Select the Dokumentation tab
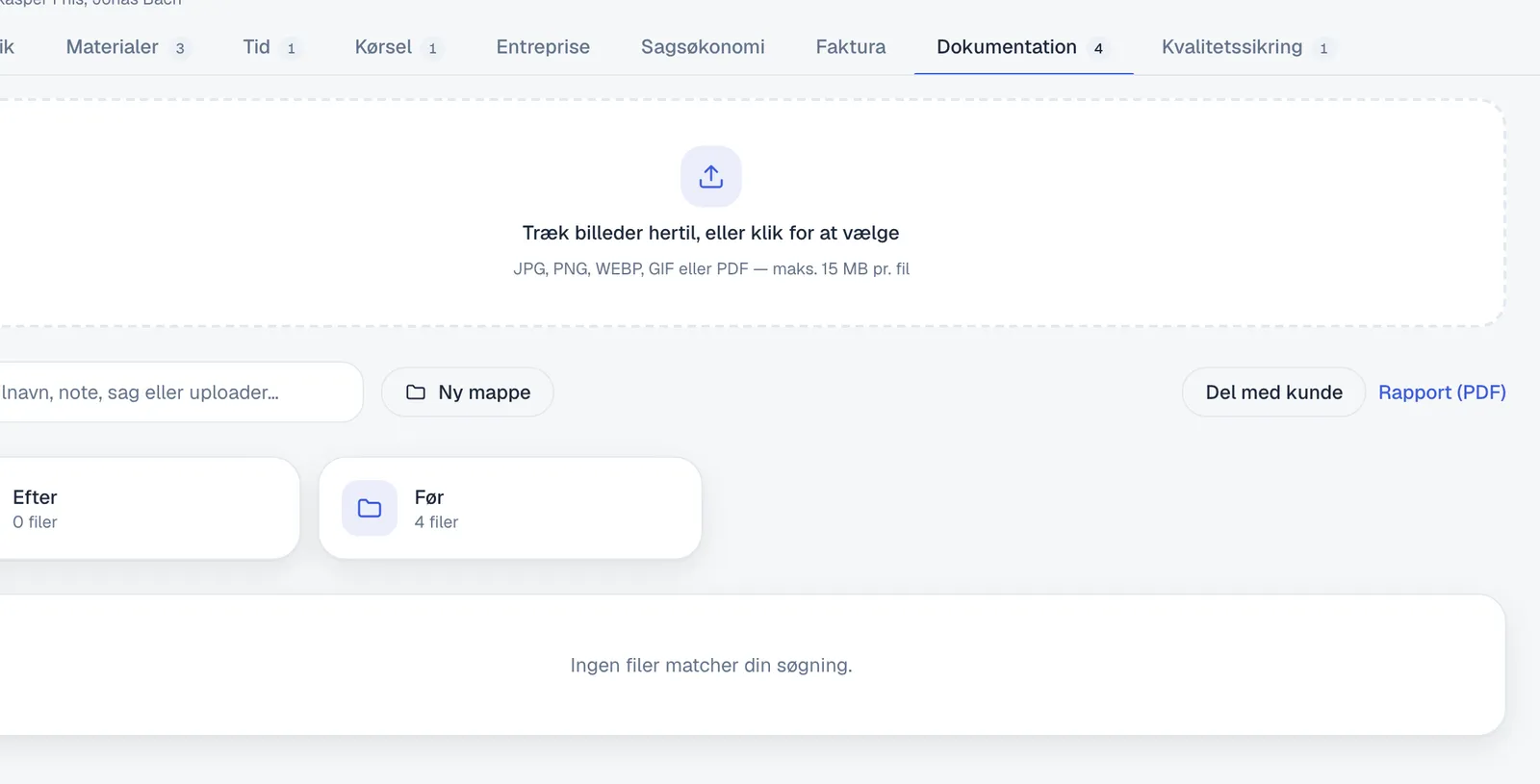 coord(1023,47)
